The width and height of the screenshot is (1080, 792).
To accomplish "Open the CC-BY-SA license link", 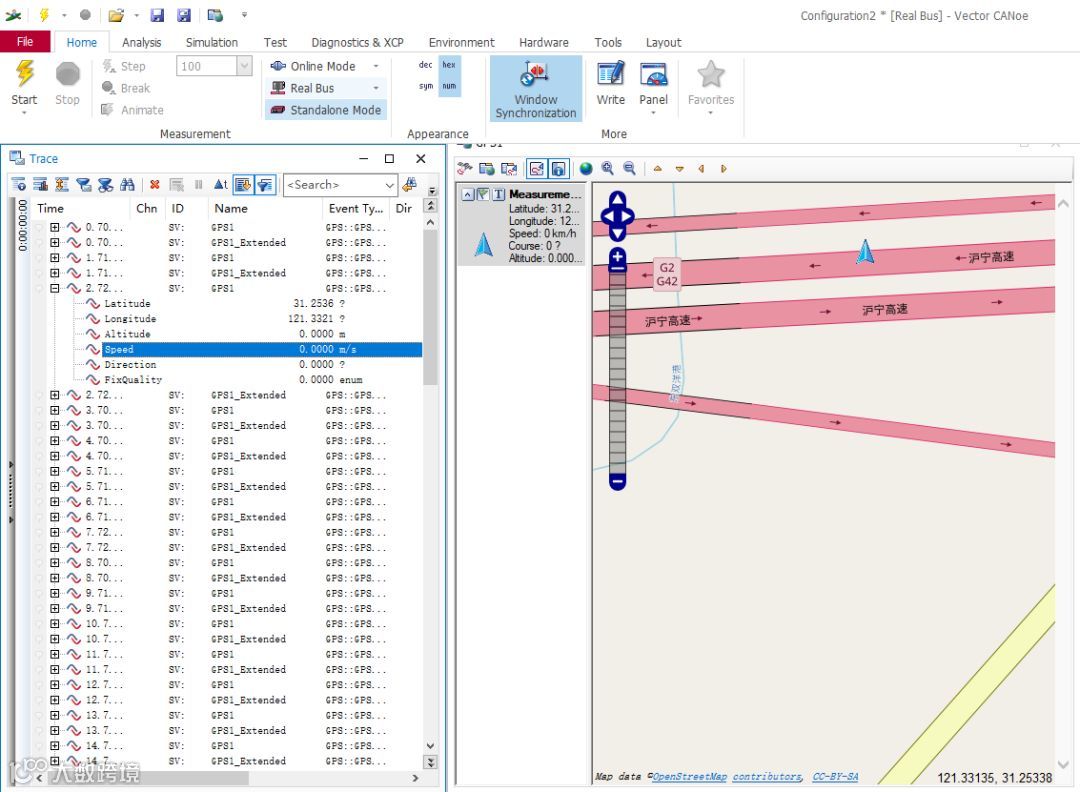I will pos(835,776).
